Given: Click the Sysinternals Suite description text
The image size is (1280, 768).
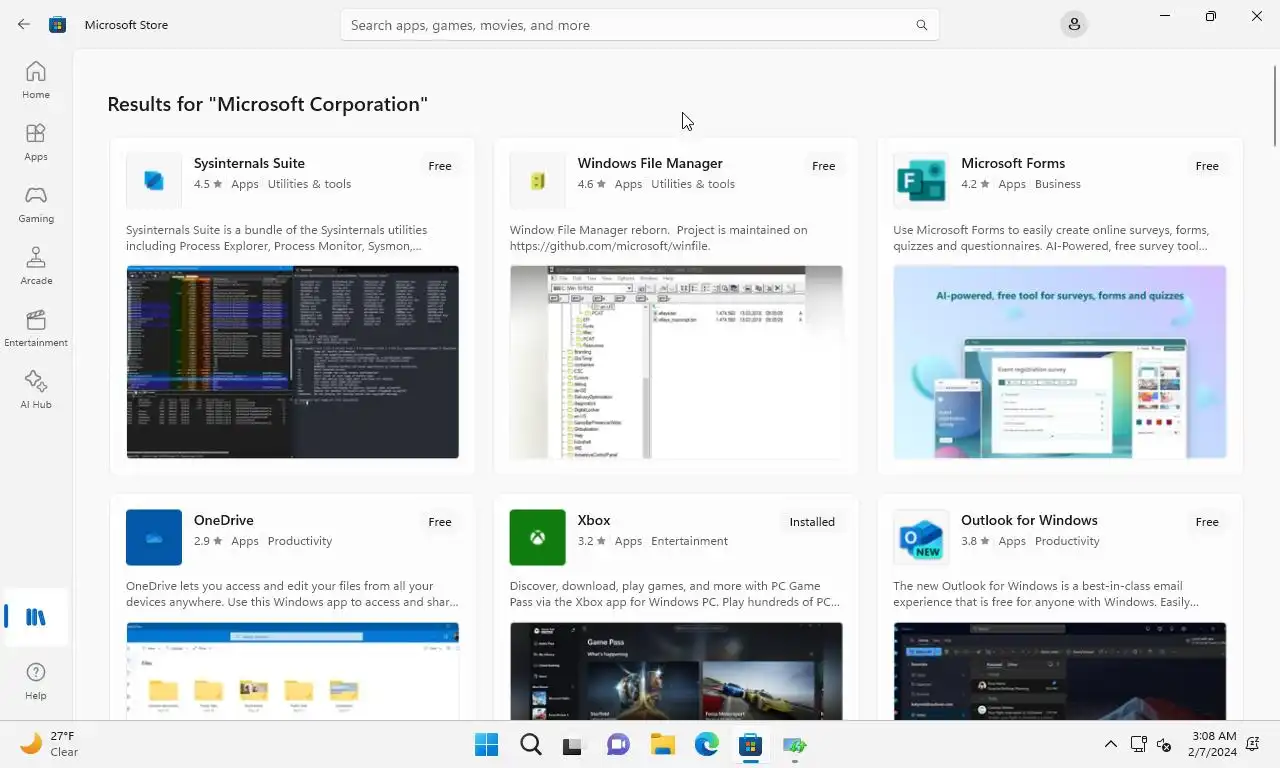Looking at the screenshot, I should [276, 238].
